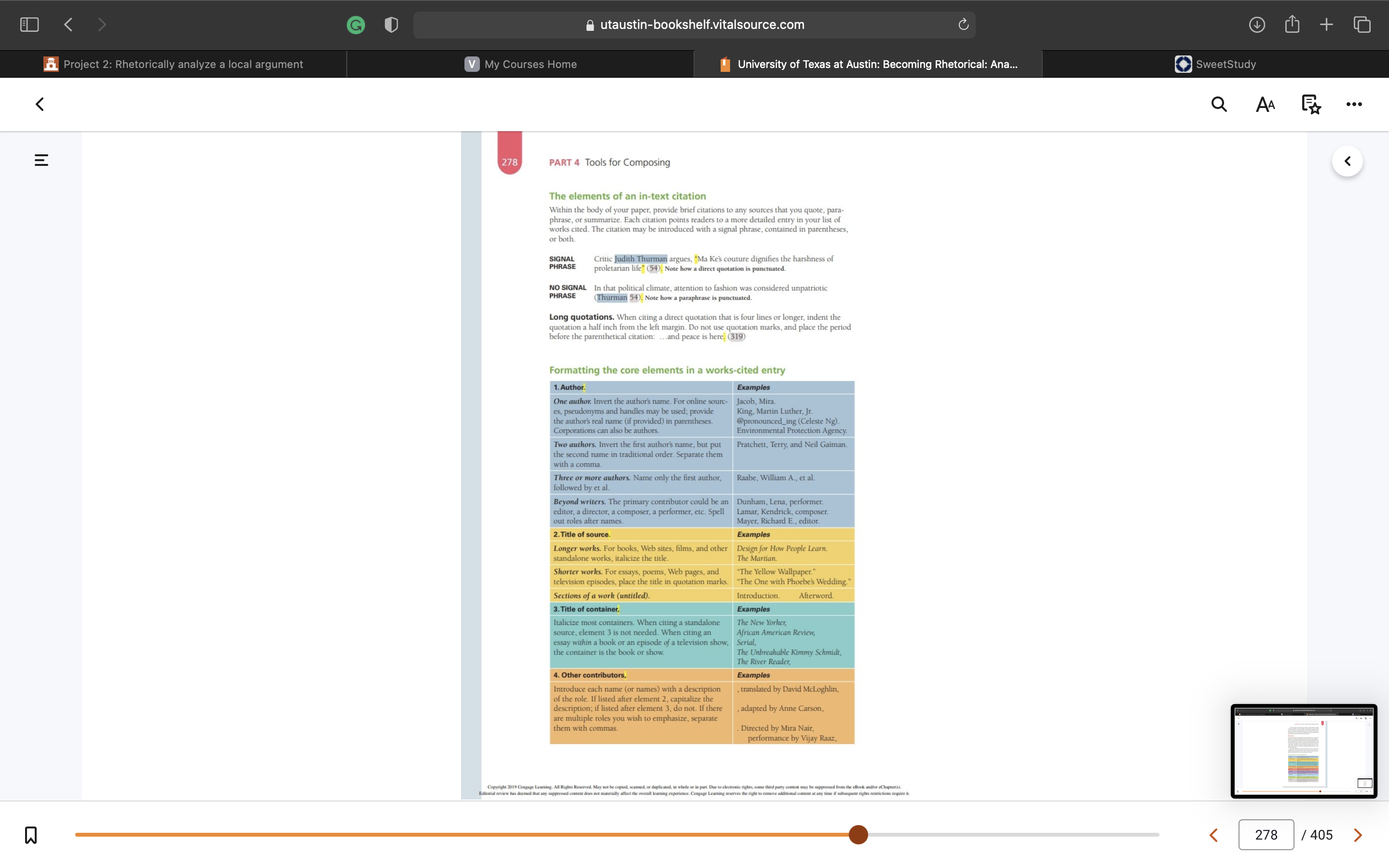This screenshot has width=1389, height=868.
Task: Go forward in Safari history
Action: 102,25
